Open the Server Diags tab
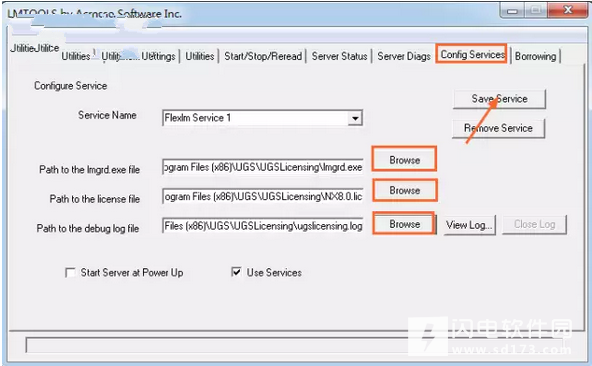Viewport: 592px width, 366px height. tap(404, 56)
